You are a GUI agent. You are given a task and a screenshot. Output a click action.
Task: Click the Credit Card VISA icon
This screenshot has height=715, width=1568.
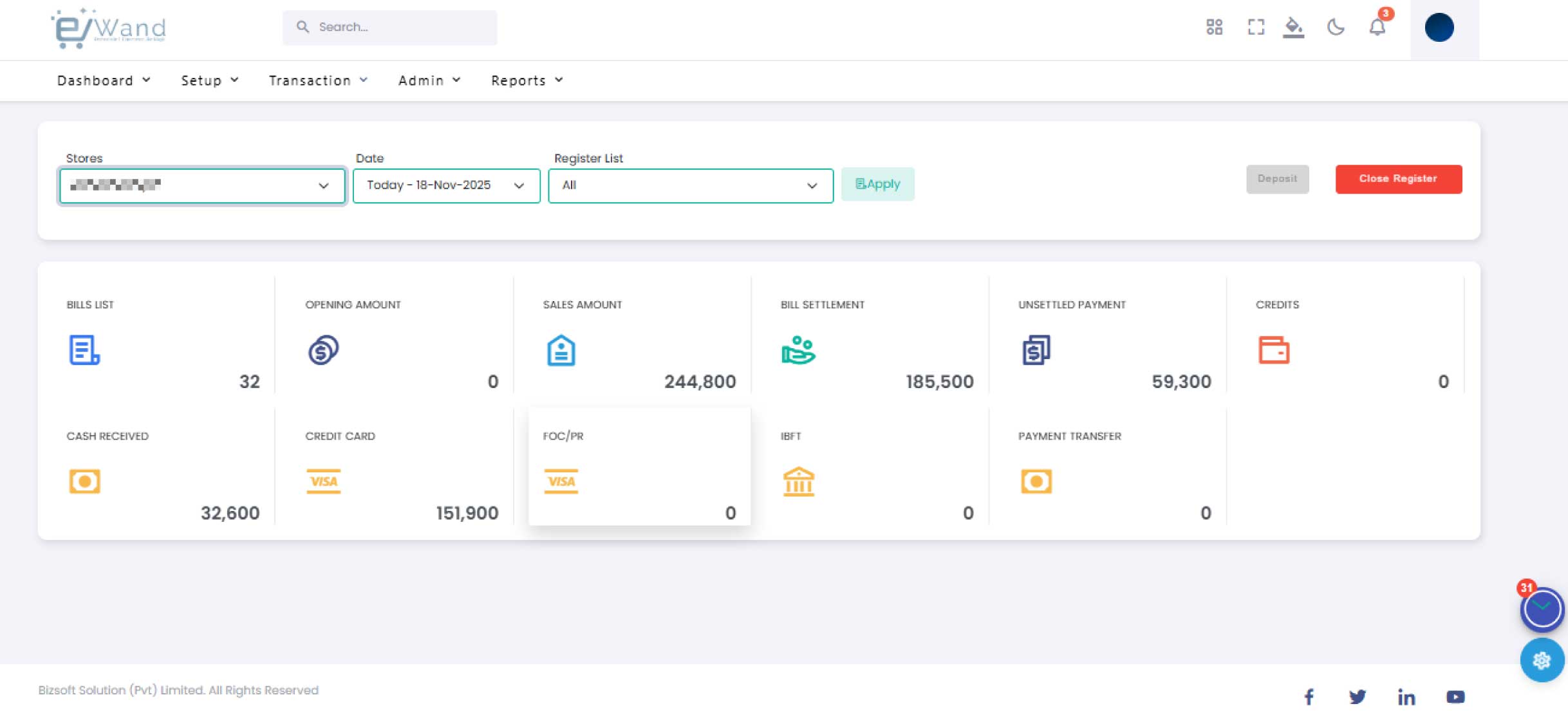(324, 481)
